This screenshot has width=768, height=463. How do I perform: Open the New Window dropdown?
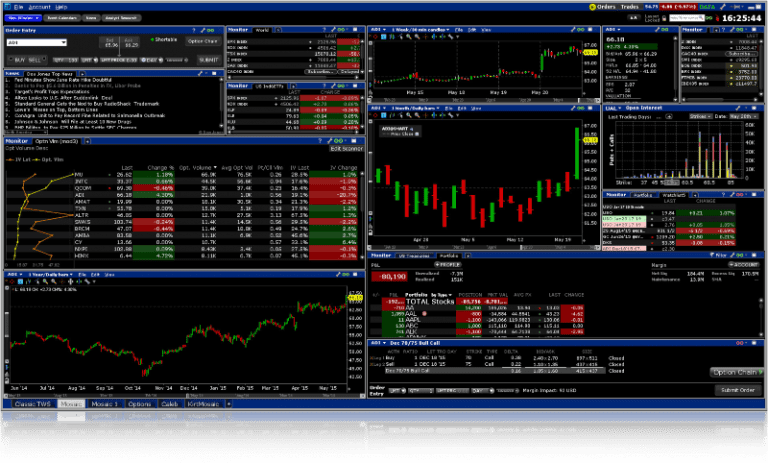(23, 18)
